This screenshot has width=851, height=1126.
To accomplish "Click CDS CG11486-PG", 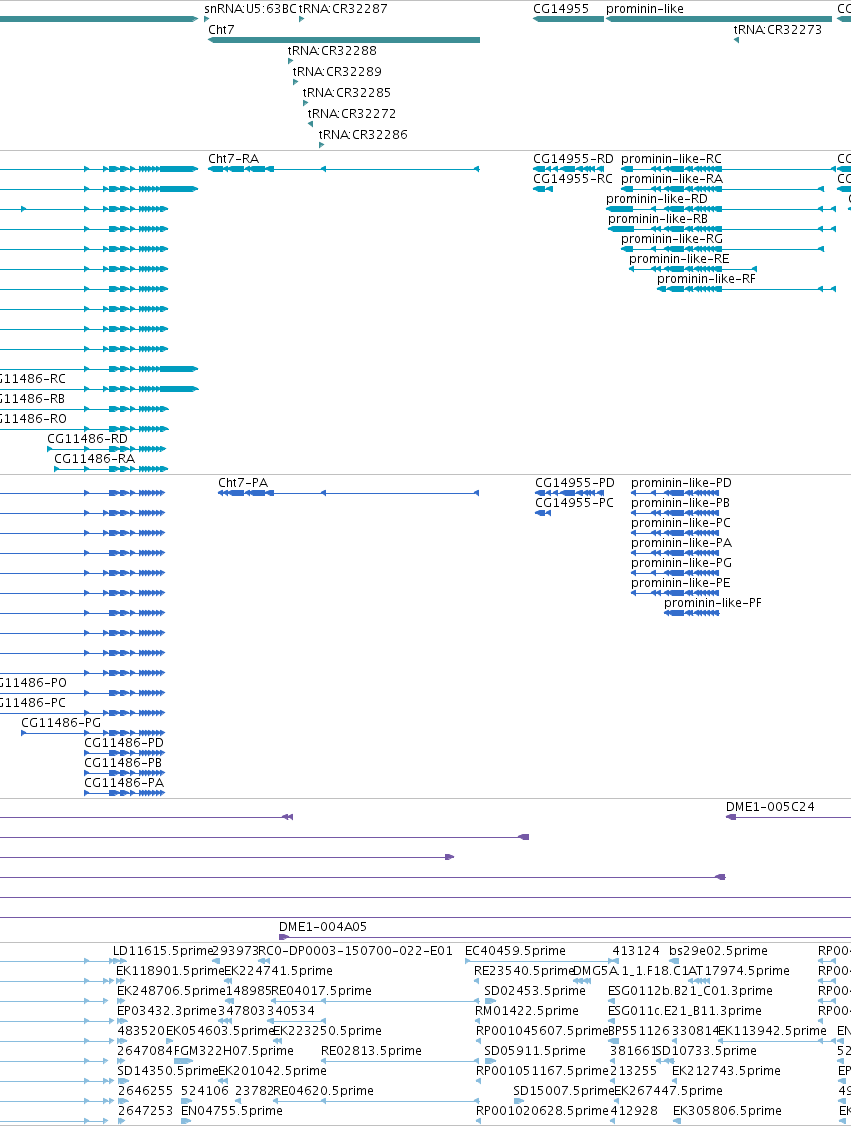I will click(x=93, y=733).
